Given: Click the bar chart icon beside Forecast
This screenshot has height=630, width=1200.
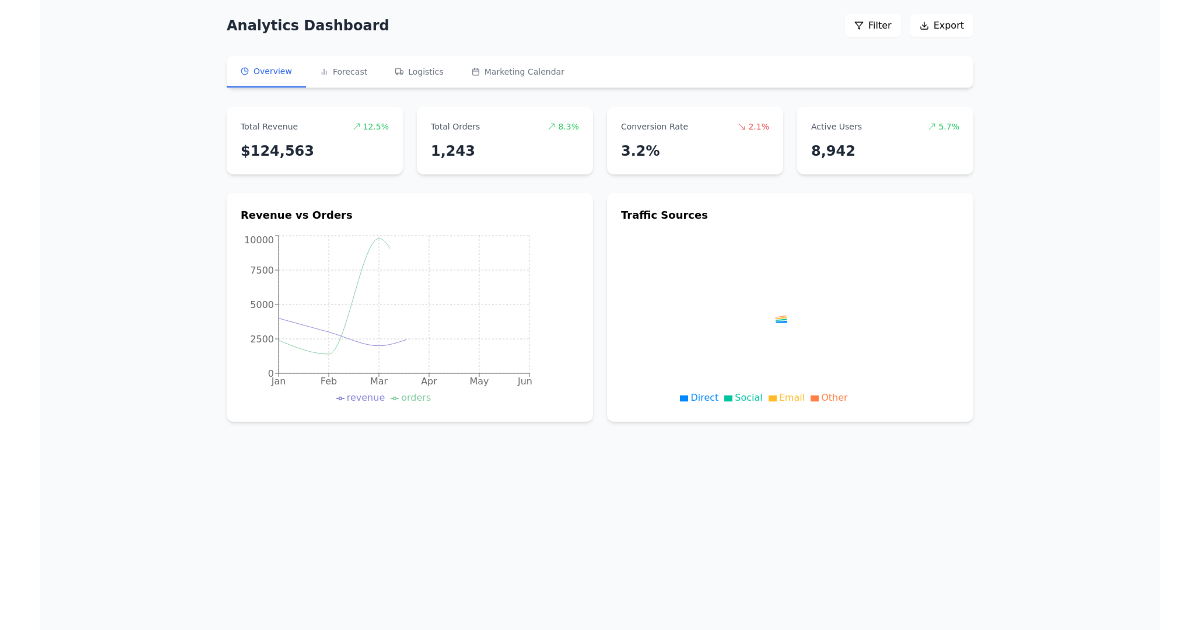Looking at the screenshot, I should pos(323,71).
